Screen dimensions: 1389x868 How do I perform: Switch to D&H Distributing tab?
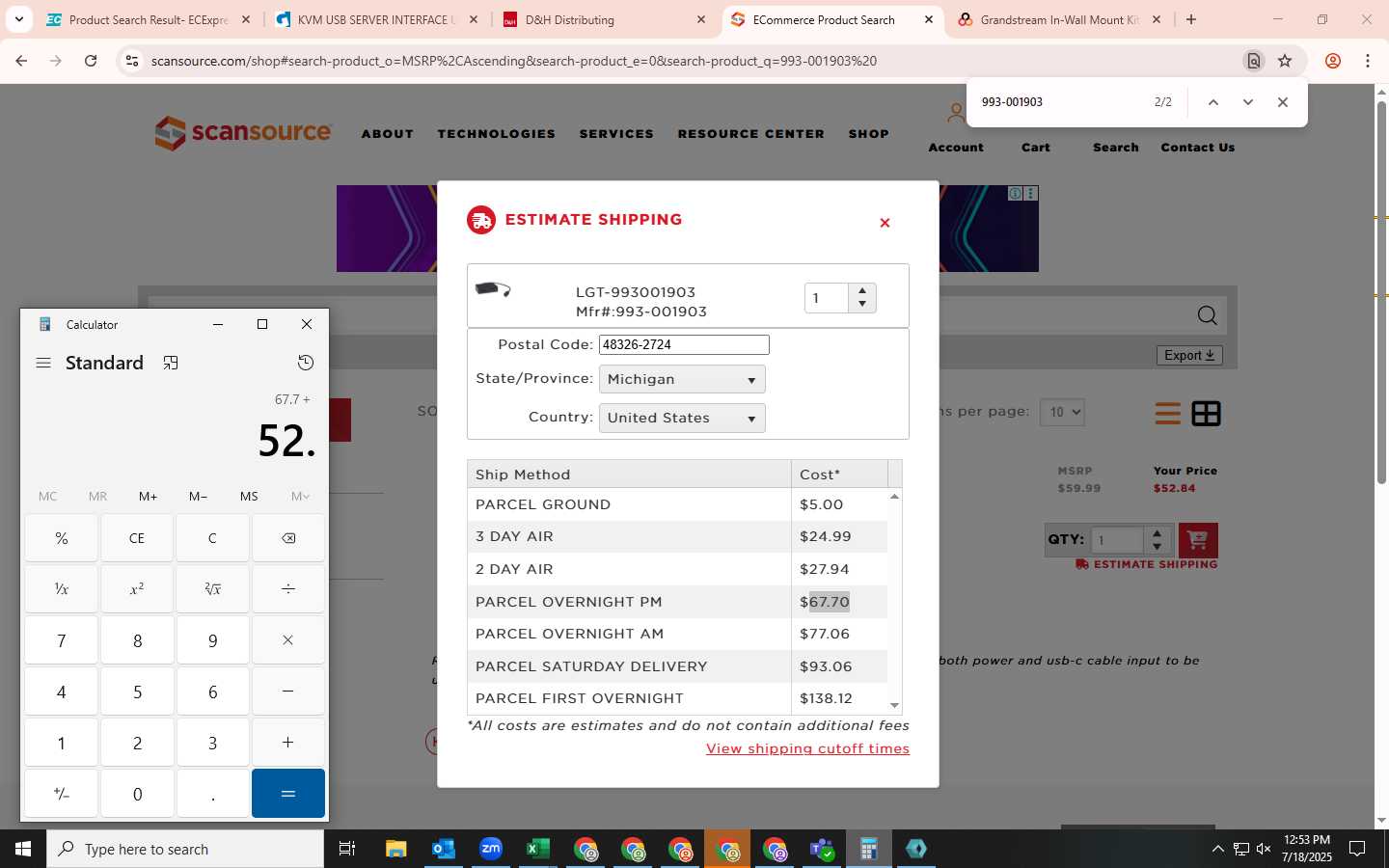[x=605, y=19]
